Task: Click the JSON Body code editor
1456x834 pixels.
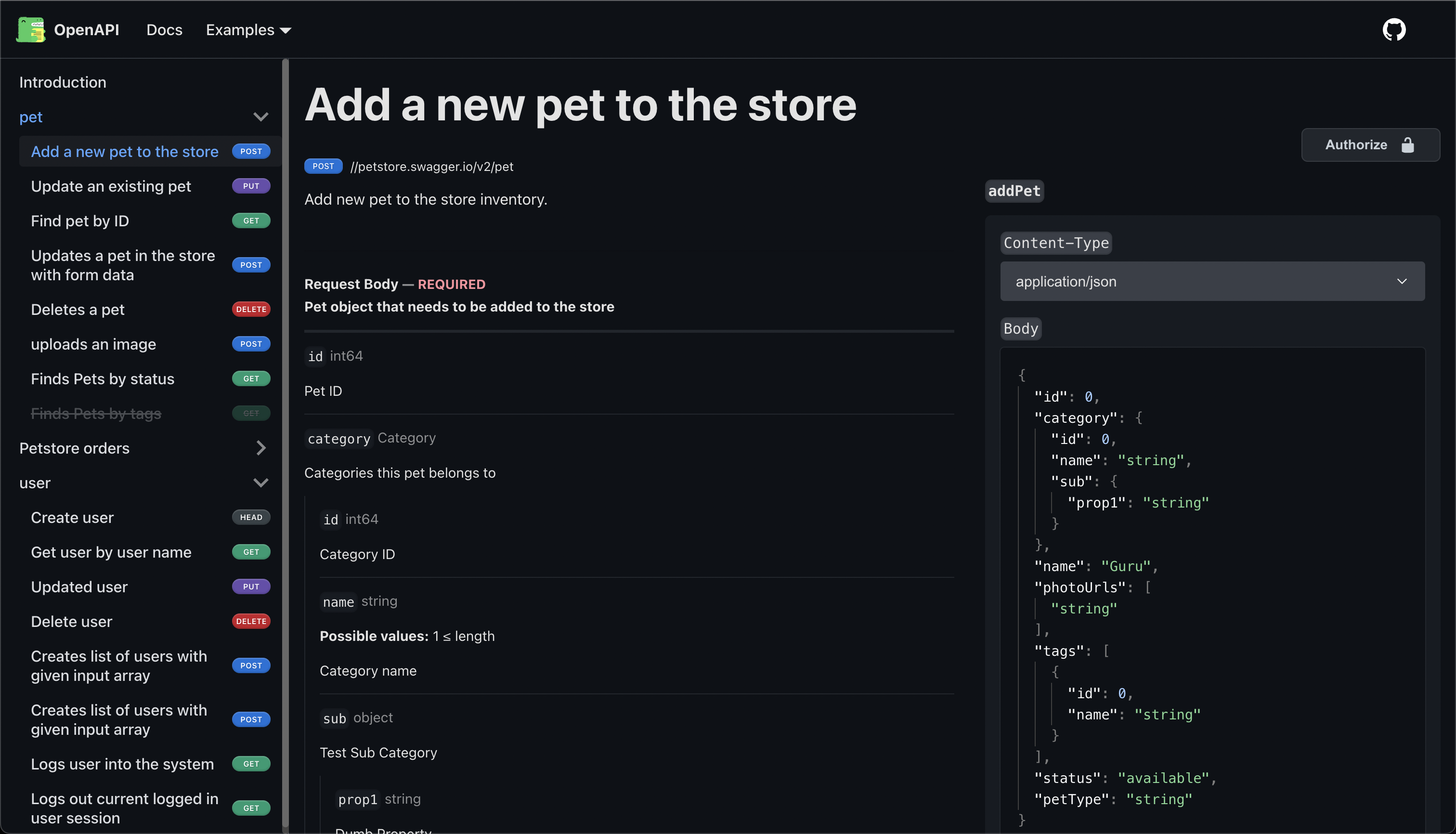Action: [1212, 590]
